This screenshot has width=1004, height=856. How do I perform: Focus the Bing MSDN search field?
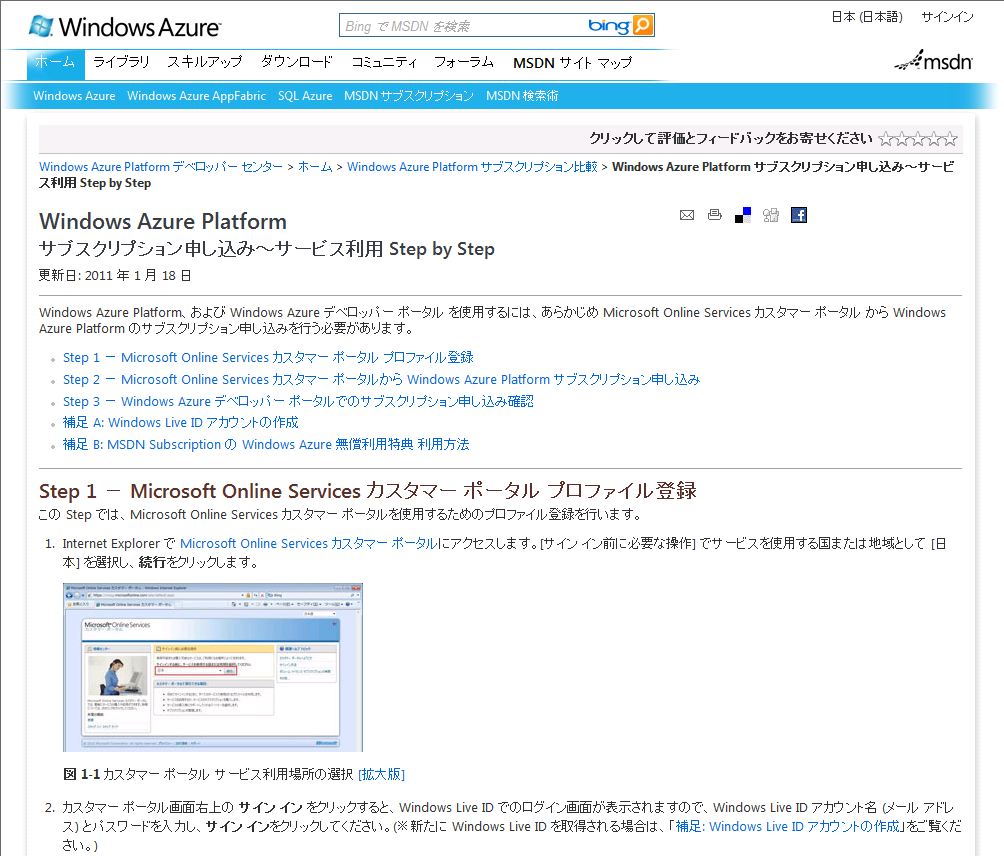click(462, 26)
